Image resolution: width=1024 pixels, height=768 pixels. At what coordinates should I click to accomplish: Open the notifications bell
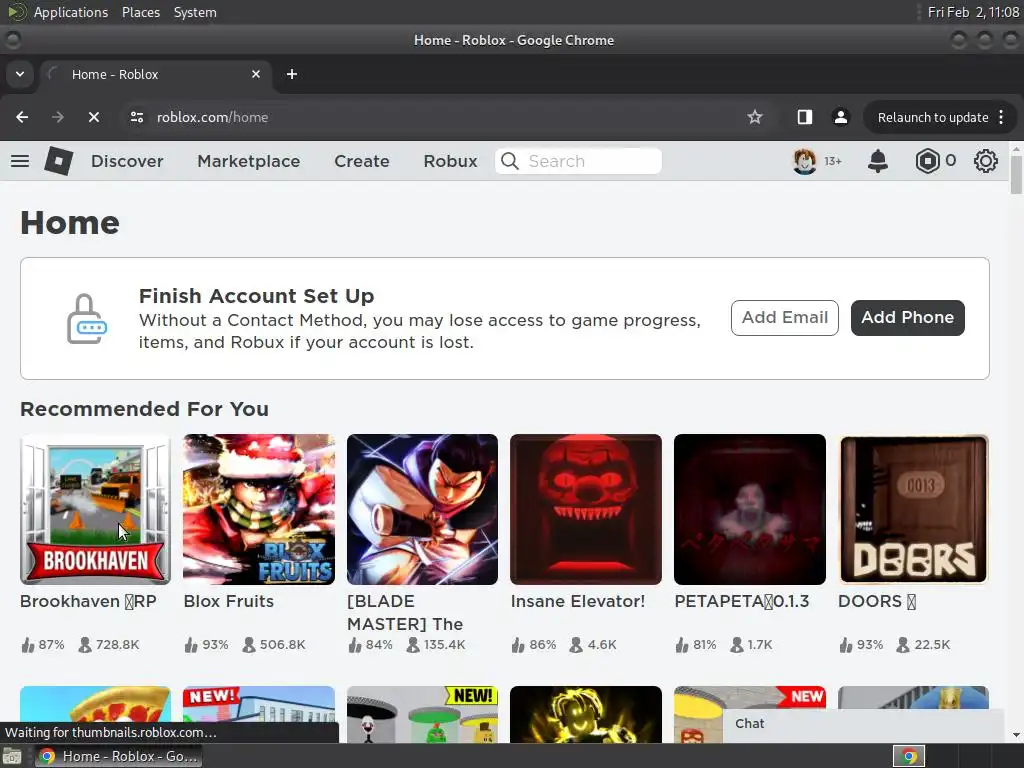(x=877, y=161)
